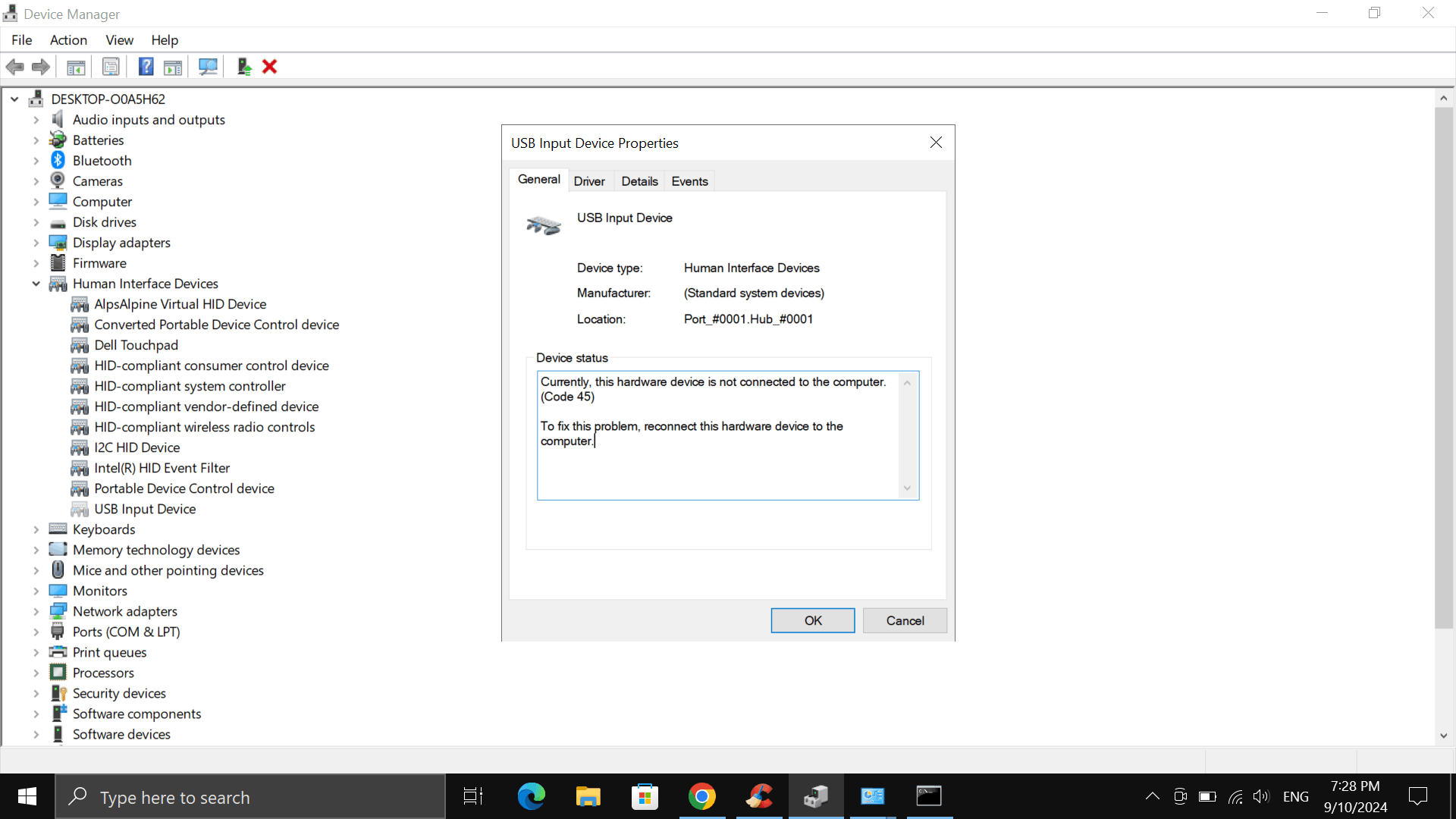Open the blue question mark Help icon

(x=146, y=67)
